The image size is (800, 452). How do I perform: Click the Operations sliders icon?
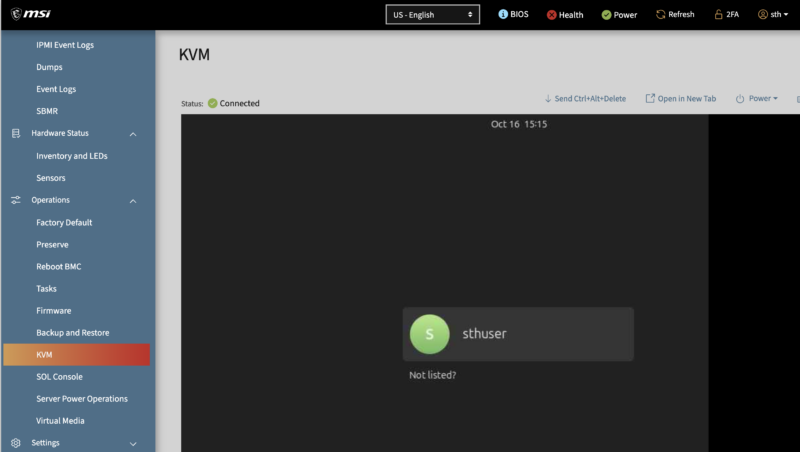(x=16, y=200)
